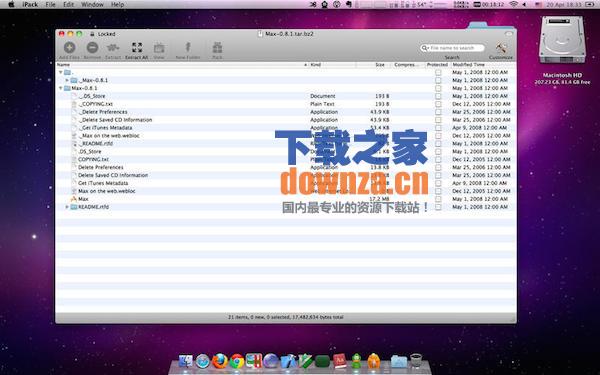Screen dimensions: 600x375
Task: Collapse the Max-0.8.1 folder triangle
Action: 60,88
